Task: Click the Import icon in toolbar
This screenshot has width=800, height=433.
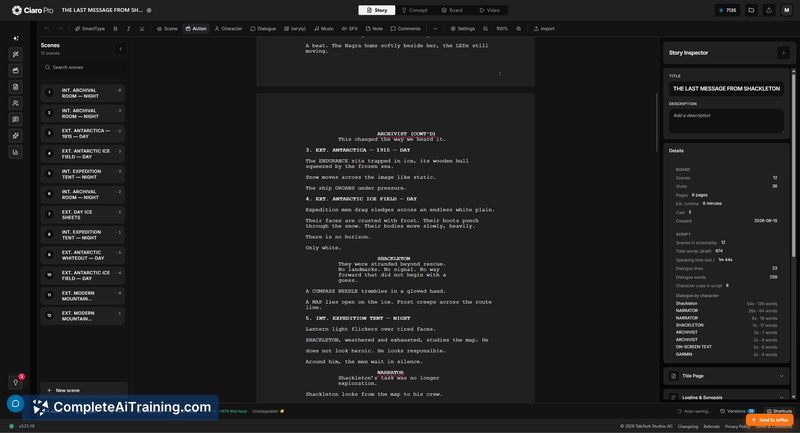Action: coord(544,29)
